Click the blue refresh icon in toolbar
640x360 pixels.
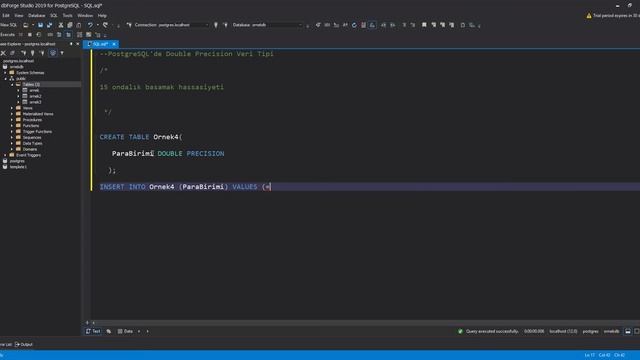click(354, 25)
